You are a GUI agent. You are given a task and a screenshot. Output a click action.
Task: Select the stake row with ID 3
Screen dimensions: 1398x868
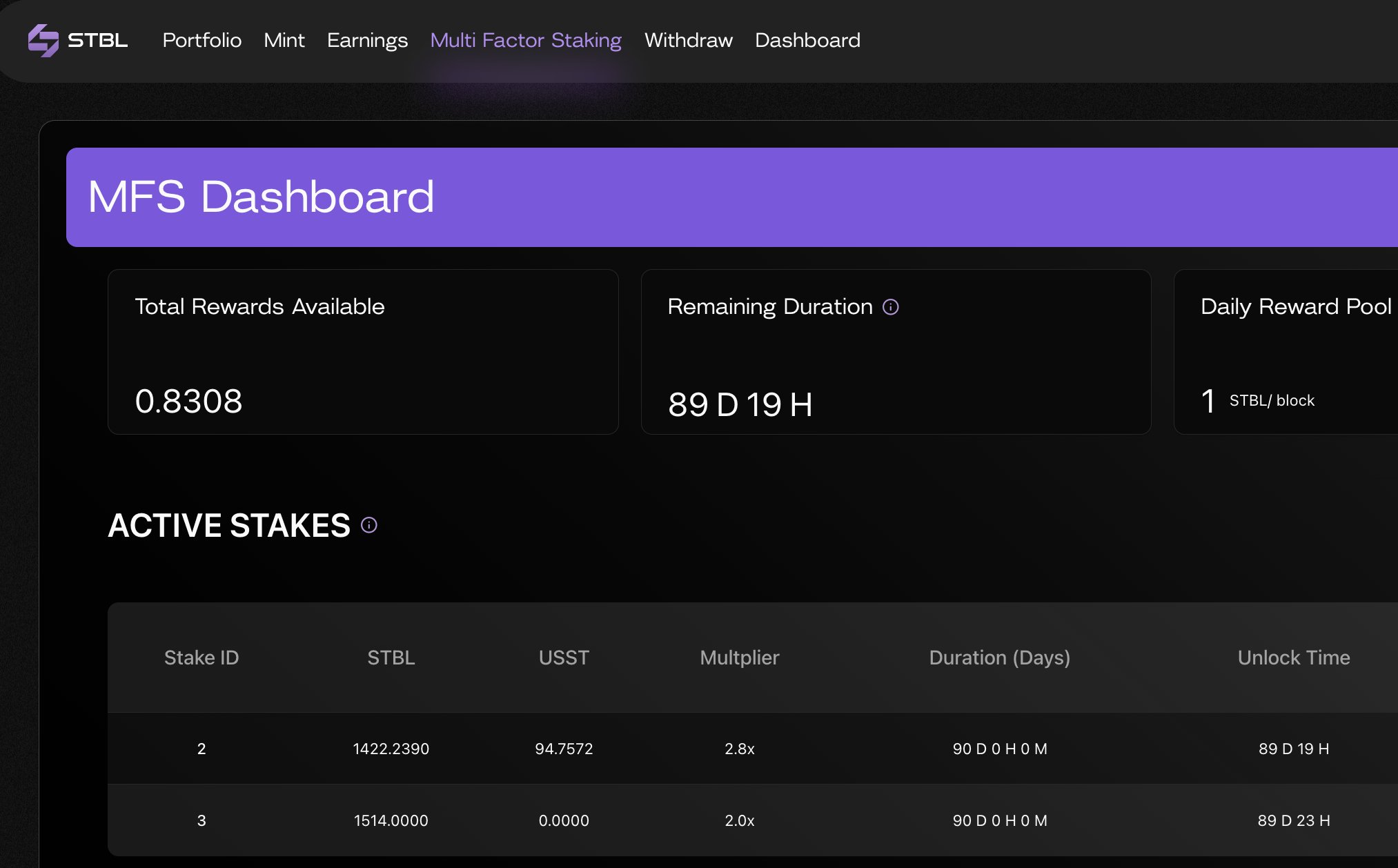point(201,820)
